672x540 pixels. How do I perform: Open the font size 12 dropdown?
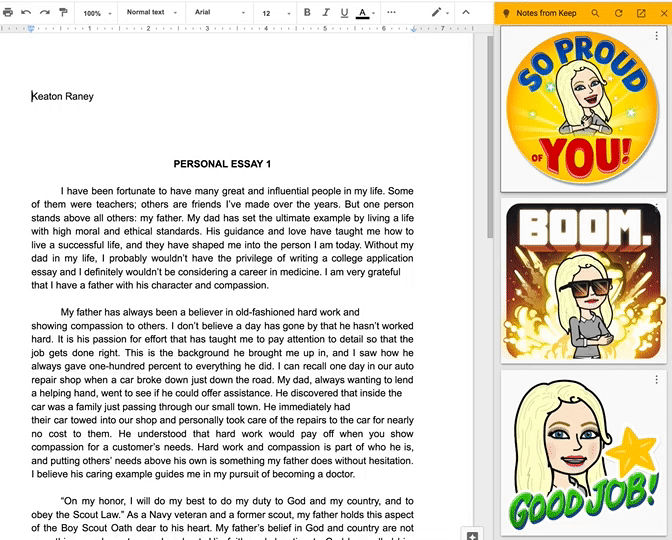(x=276, y=13)
